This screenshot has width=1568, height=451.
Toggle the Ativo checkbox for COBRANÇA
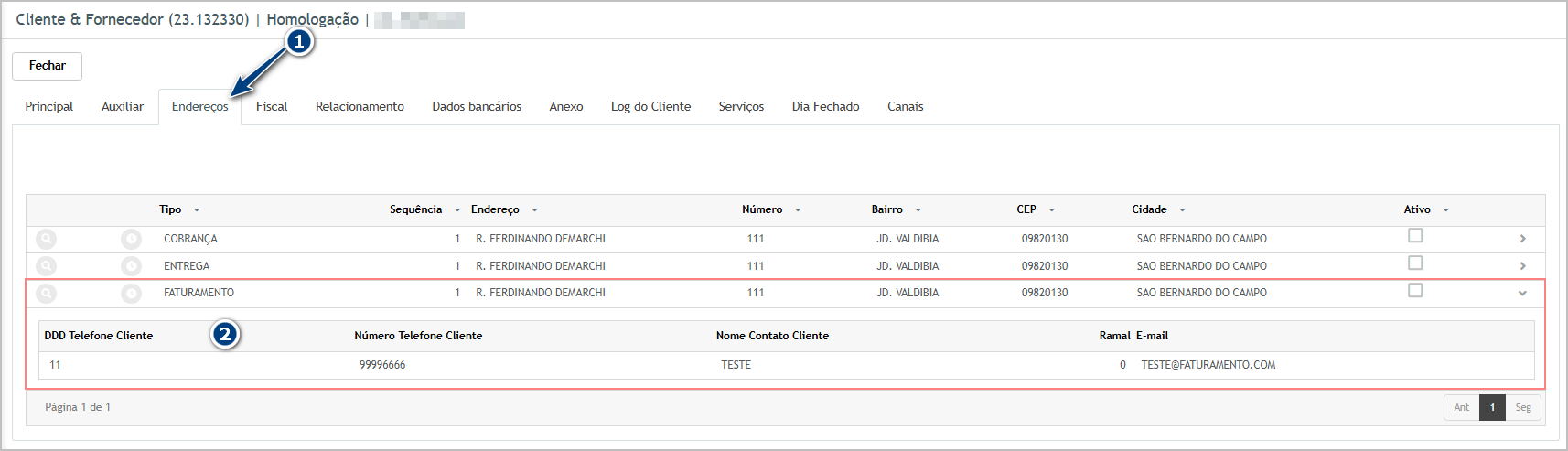tap(1415, 236)
